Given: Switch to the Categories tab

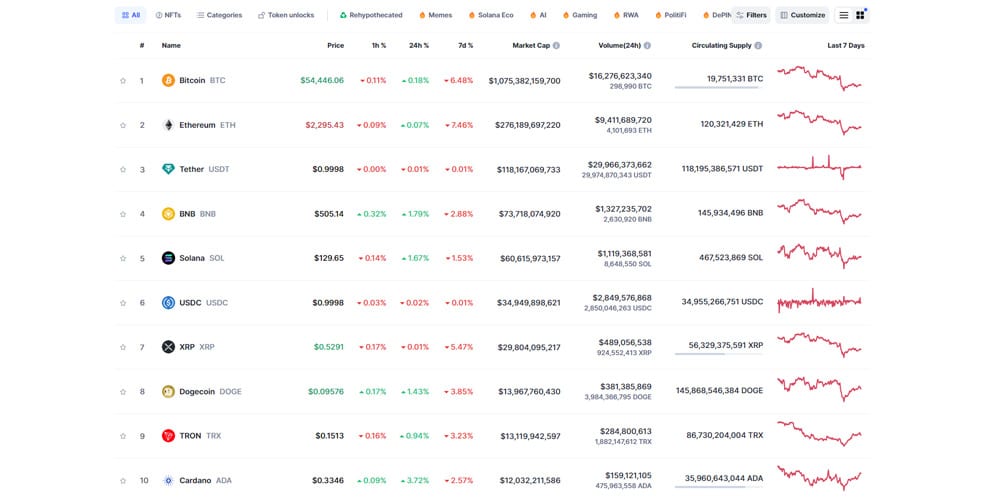Looking at the screenshot, I should coord(219,15).
